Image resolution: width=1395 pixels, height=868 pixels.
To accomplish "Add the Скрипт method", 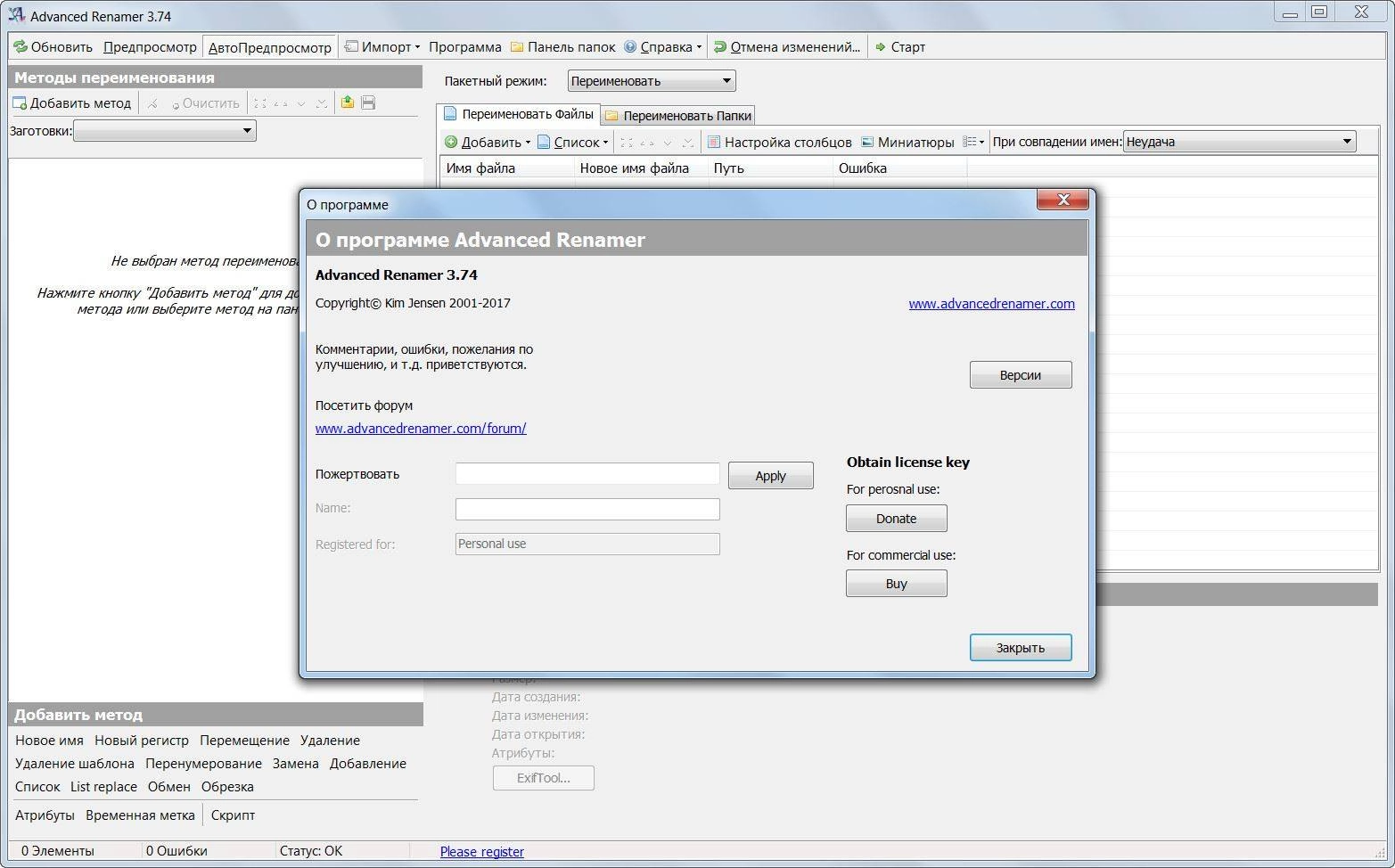I will point(233,815).
